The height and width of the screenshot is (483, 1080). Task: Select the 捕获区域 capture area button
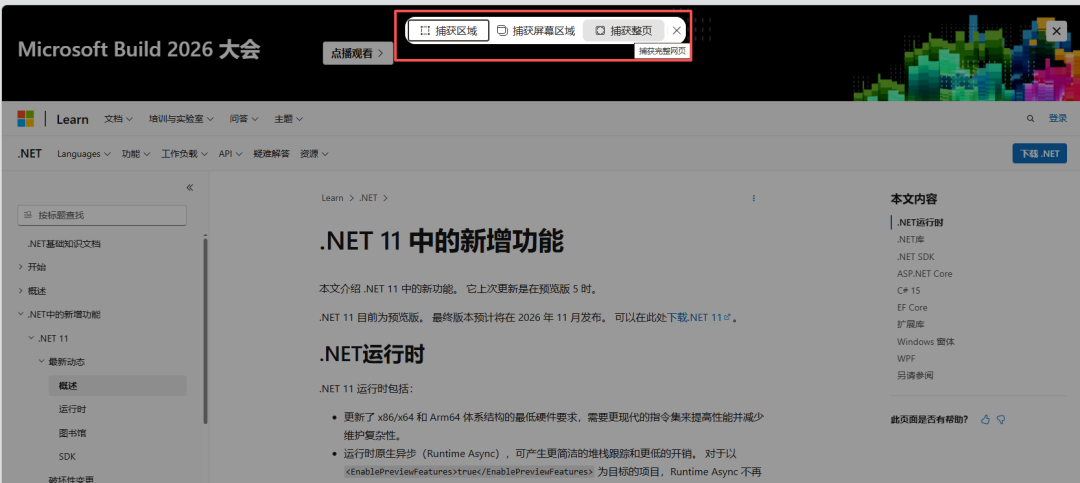click(448, 30)
